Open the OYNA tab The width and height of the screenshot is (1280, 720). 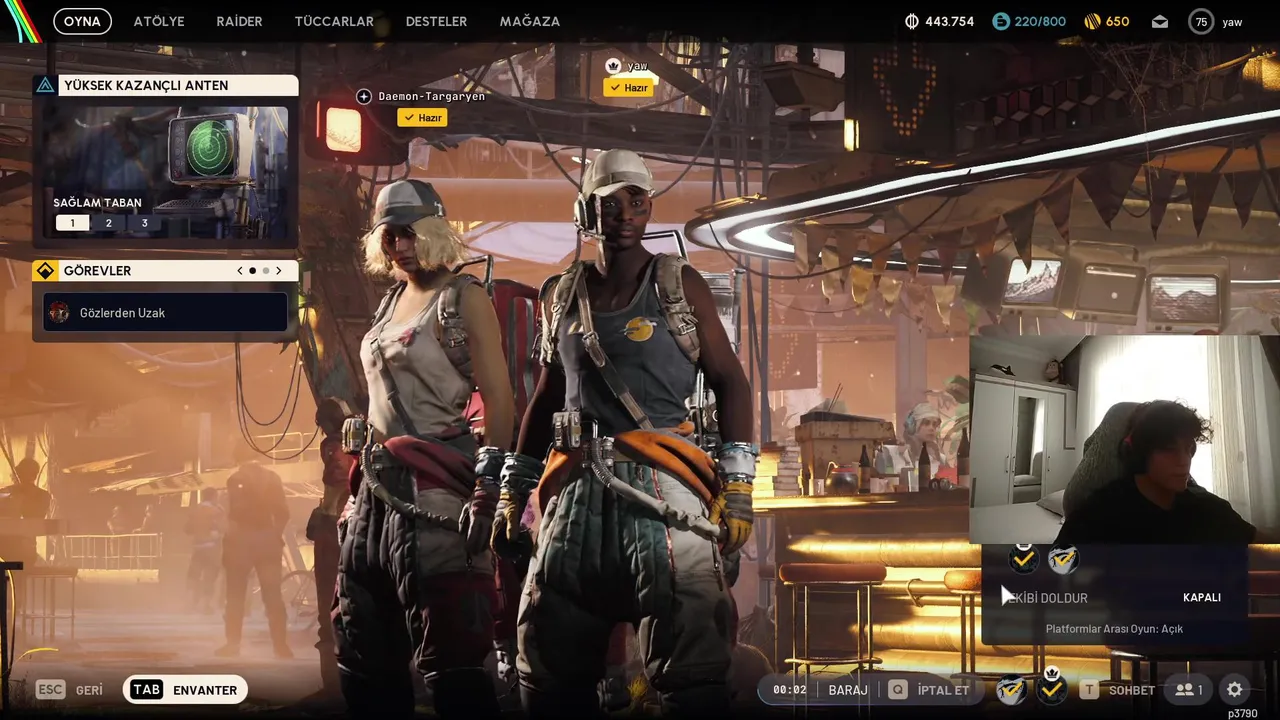click(x=82, y=21)
